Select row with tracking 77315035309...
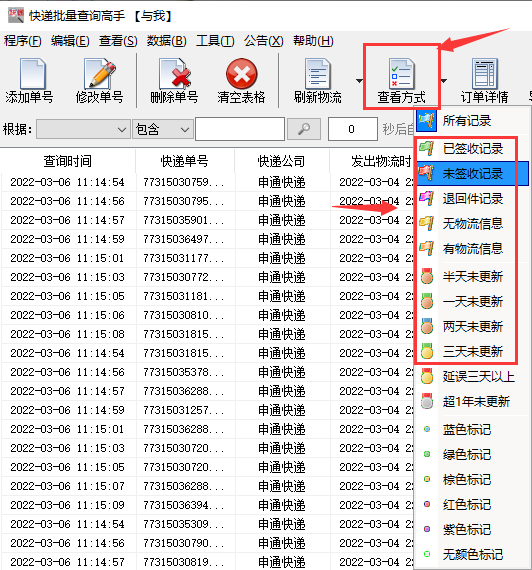Screen dimensions: 532x570 [207, 524]
